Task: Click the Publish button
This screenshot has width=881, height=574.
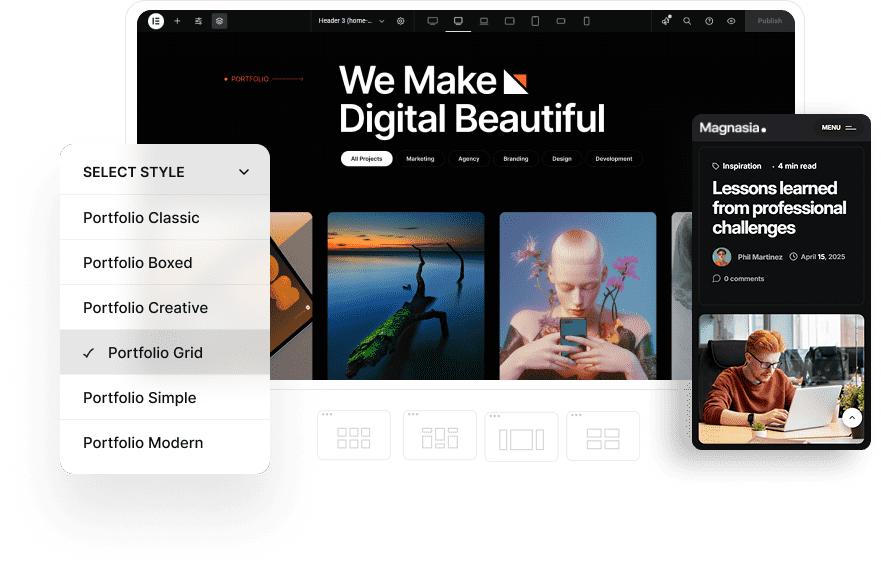Action: tap(769, 21)
